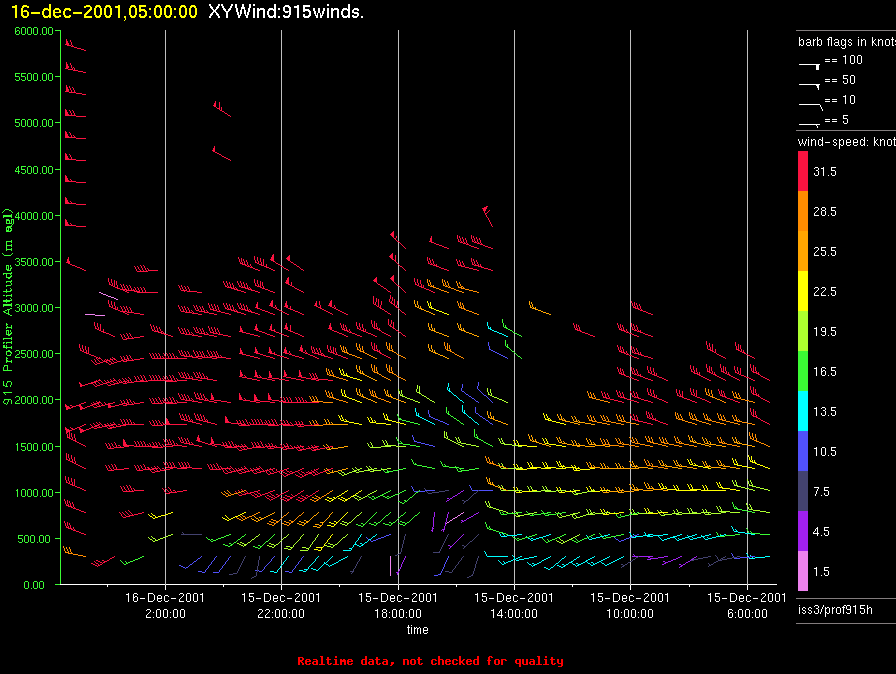This screenshot has height=674, width=896.
Task: Click the 15-Dec-2001 14:00:00 time label
Action: pyautogui.click(x=514, y=605)
